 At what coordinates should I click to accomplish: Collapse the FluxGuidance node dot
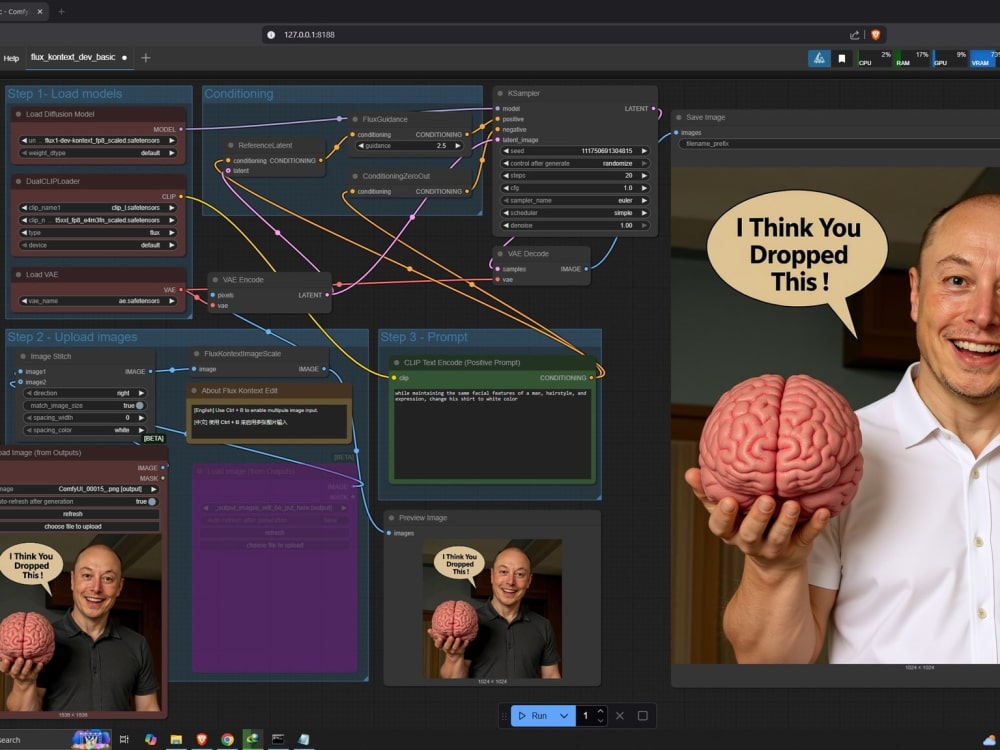coord(355,119)
